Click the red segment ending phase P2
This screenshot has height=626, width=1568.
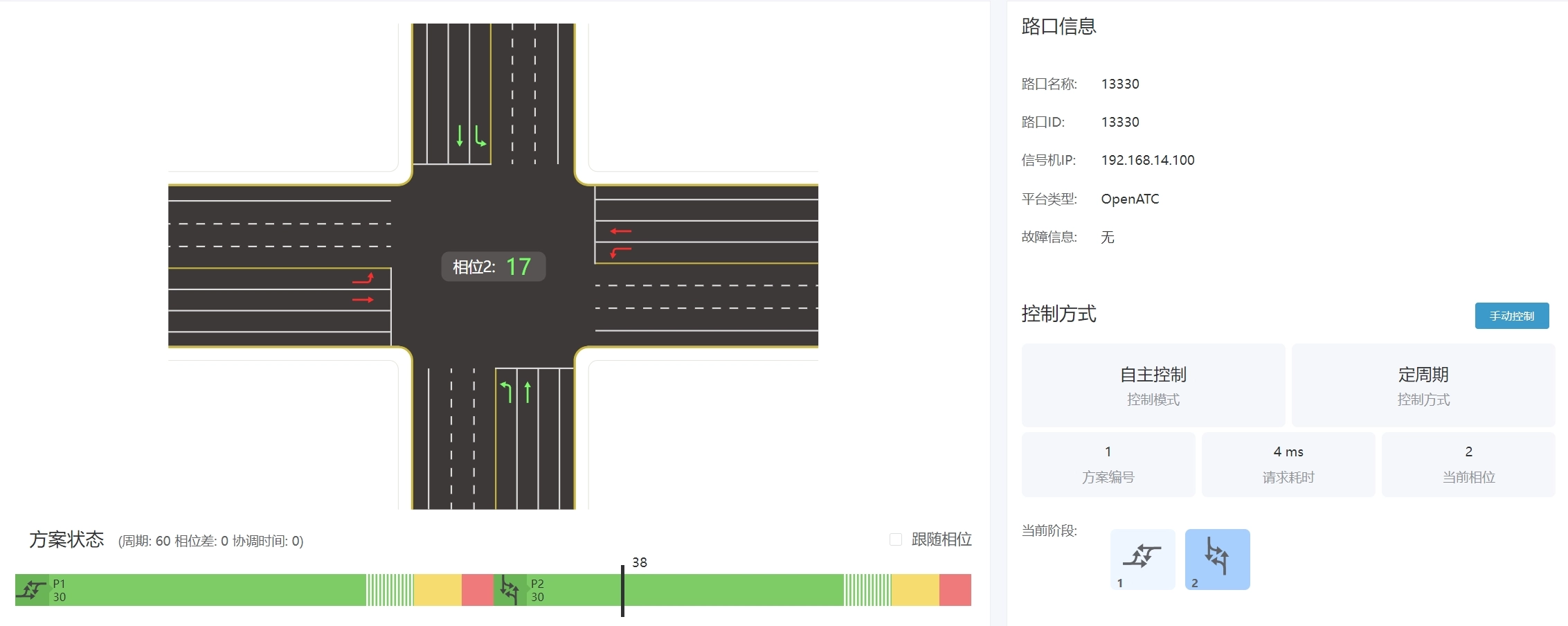pos(955,590)
